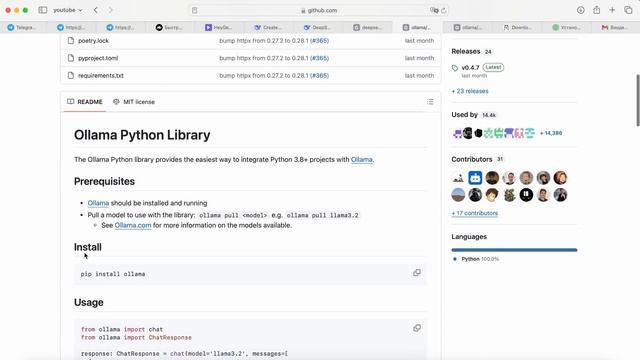Image resolution: width=640 pixels, height=360 pixels.
Task: Open the black pause-symbol contributor avatar
Action: pyautogui.click(x=526, y=195)
